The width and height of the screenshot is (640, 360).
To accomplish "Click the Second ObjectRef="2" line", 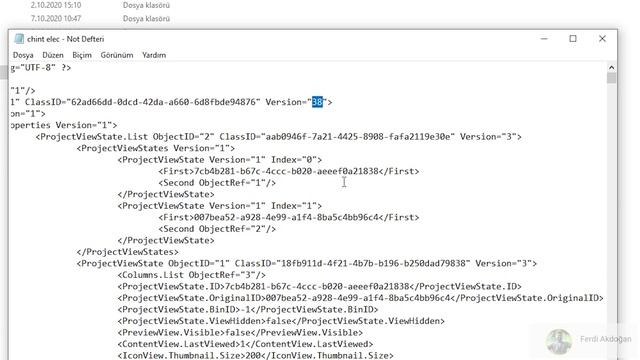I will 217,229.
